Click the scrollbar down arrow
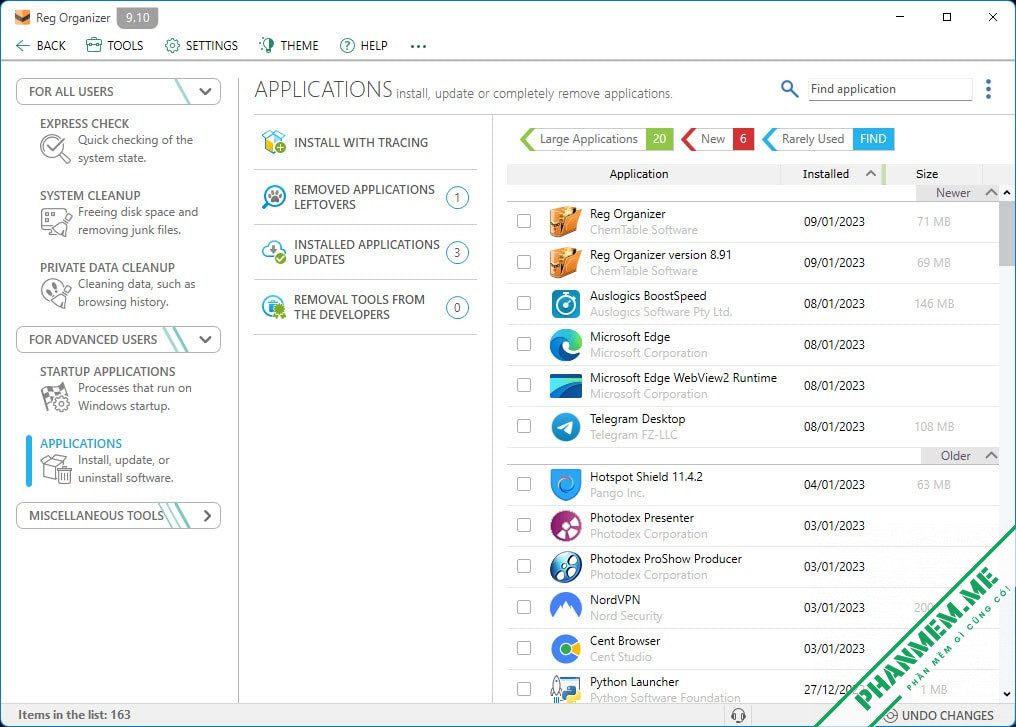 [x=1007, y=693]
